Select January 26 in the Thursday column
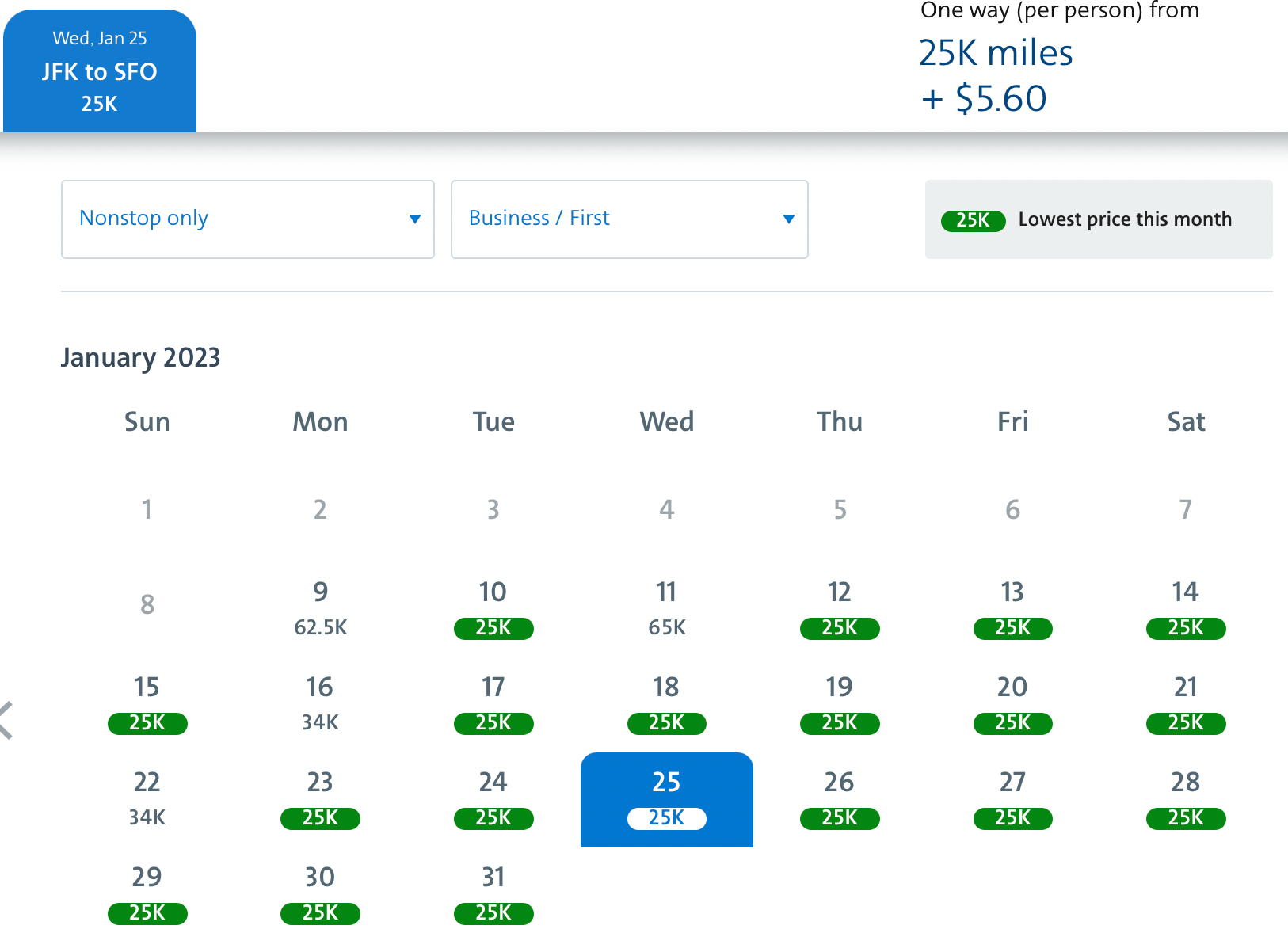 point(840,800)
